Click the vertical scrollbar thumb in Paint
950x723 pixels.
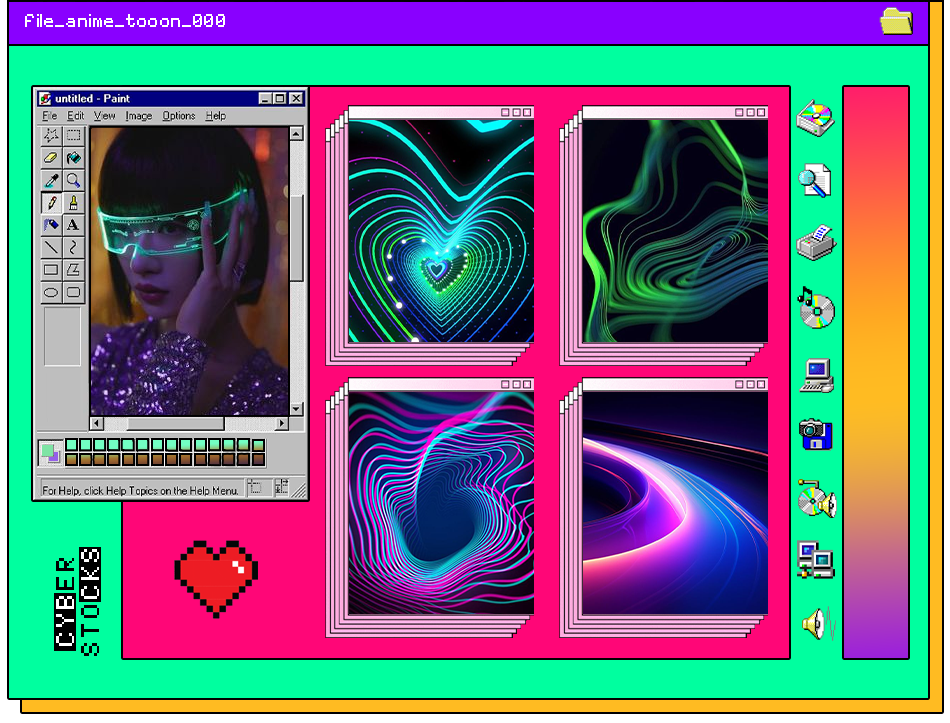point(296,238)
